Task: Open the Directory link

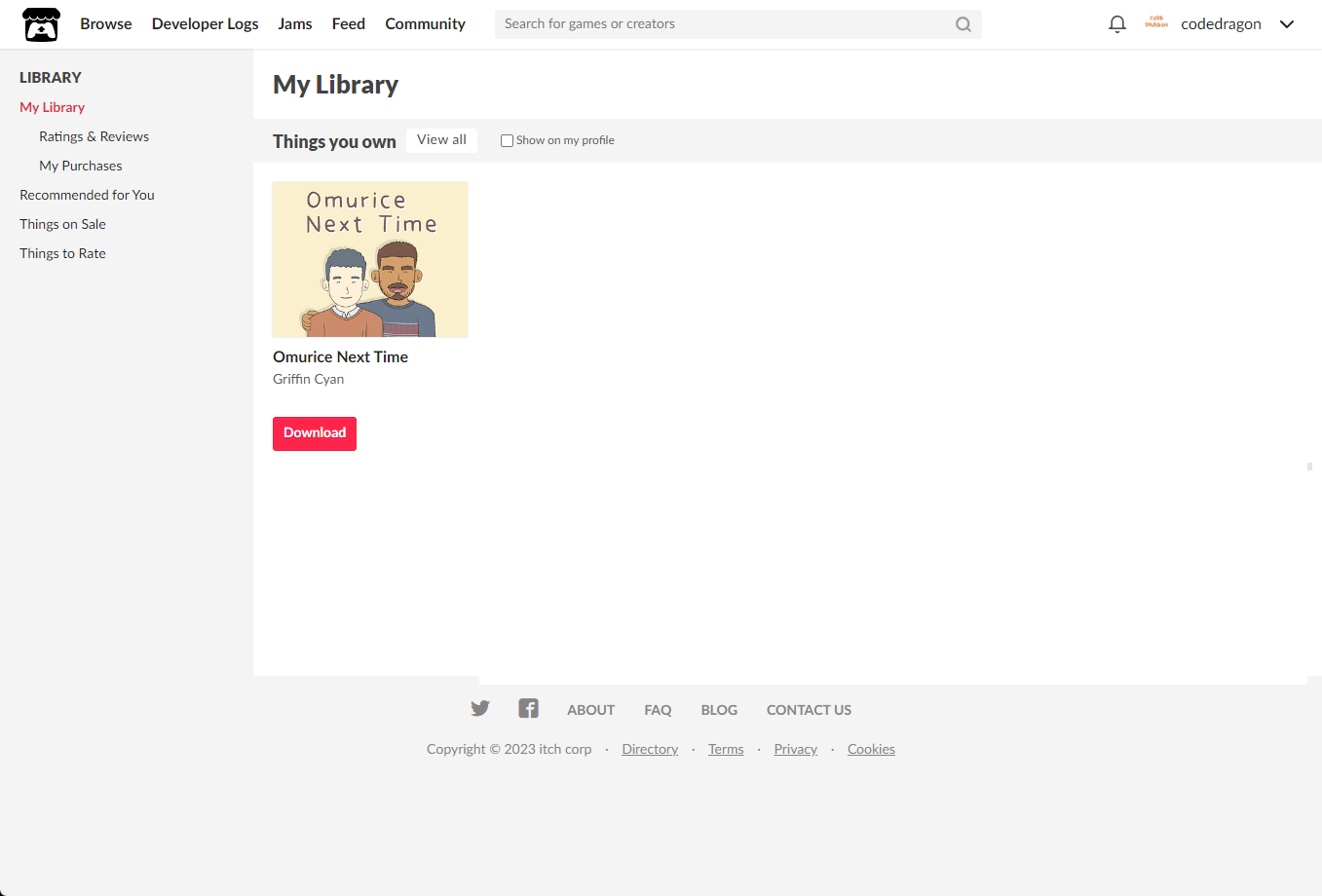Action: pyautogui.click(x=650, y=749)
